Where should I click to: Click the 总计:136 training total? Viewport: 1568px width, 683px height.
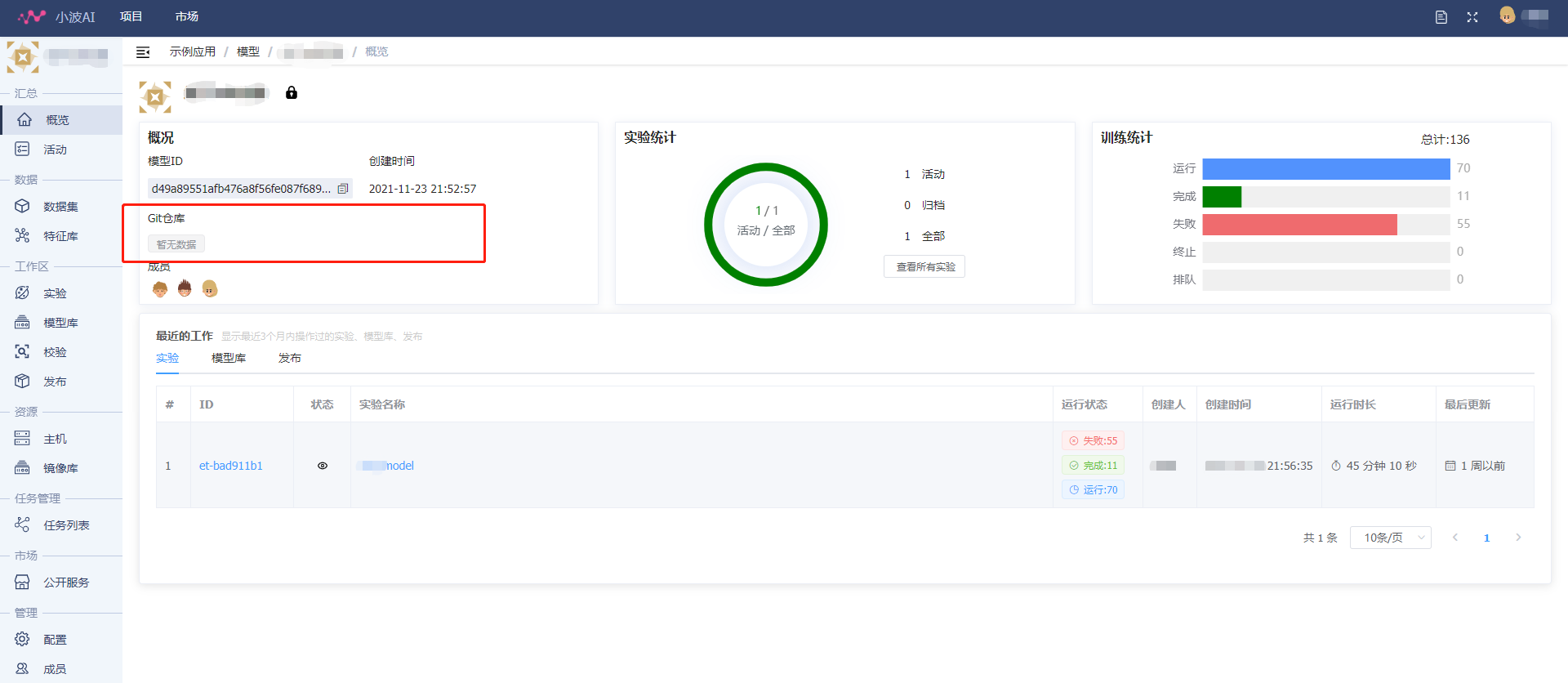point(1445,140)
